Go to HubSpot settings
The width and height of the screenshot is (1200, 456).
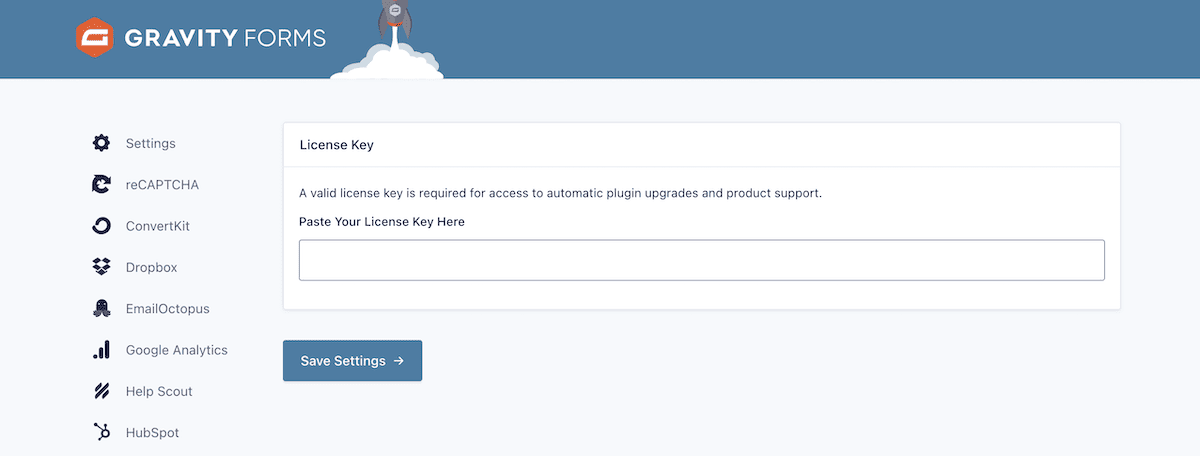[152, 433]
